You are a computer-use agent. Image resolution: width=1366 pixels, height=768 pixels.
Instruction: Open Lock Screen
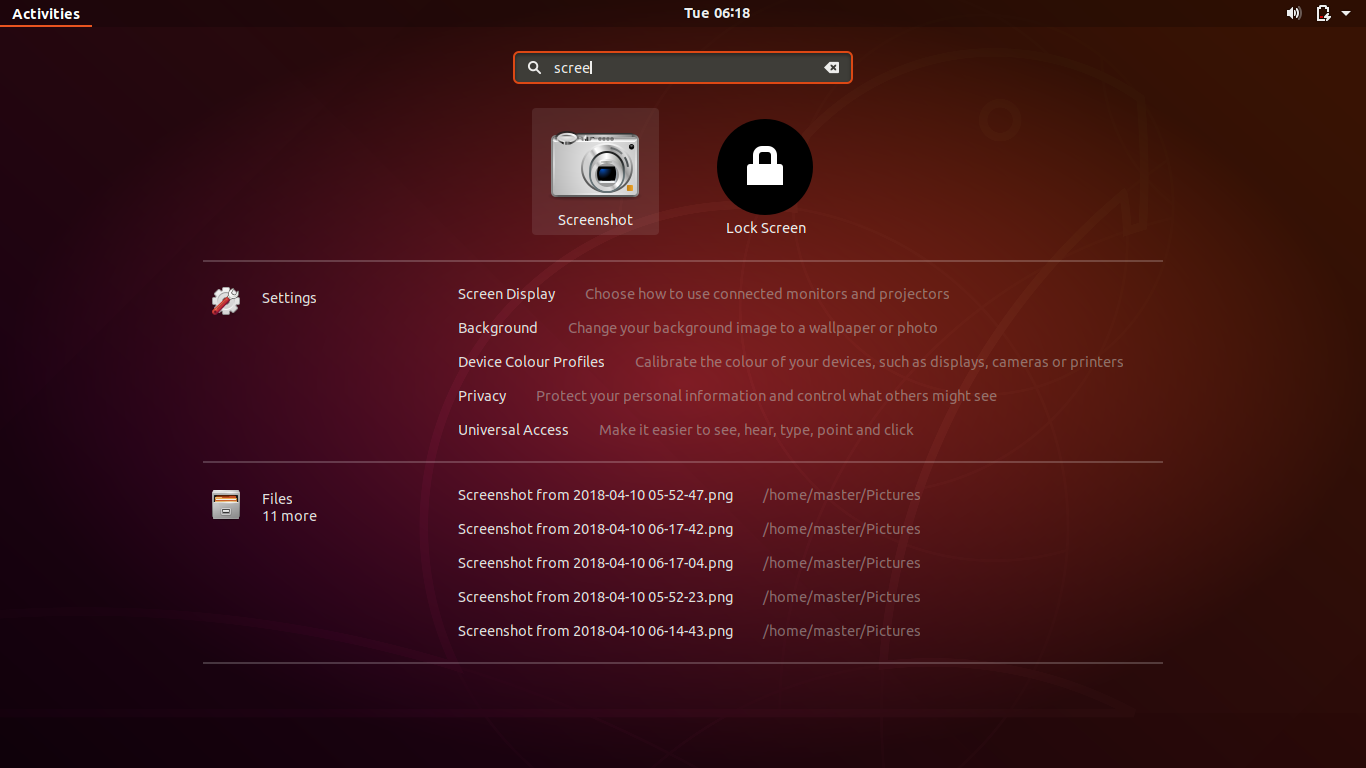[x=764, y=167]
